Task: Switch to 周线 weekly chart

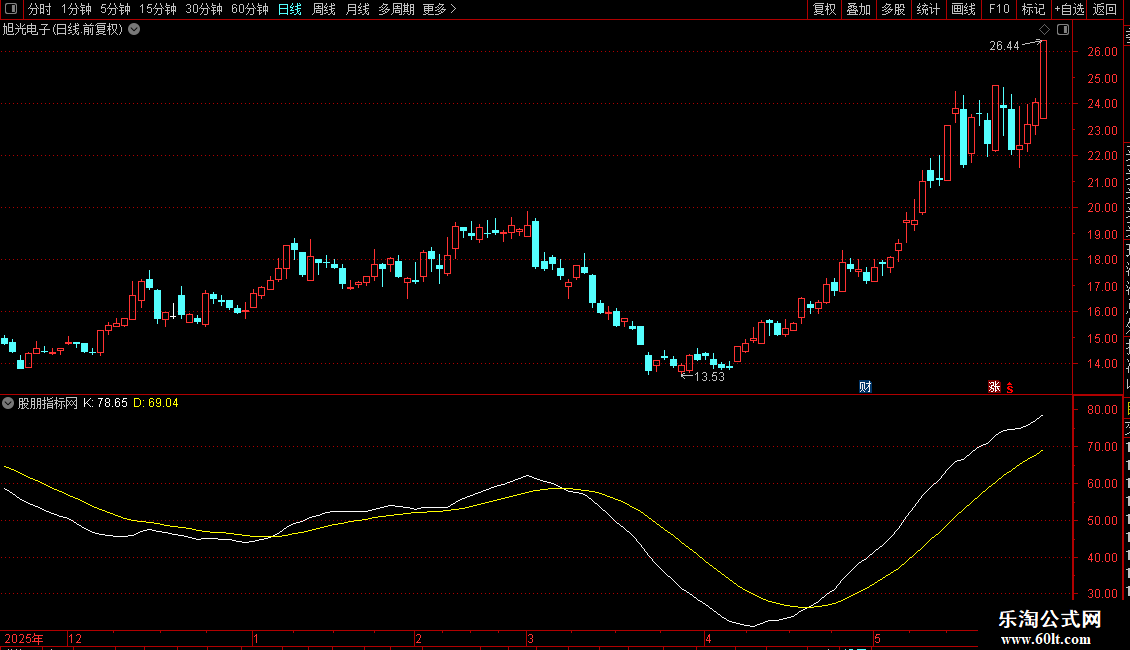Action: [324, 9]
